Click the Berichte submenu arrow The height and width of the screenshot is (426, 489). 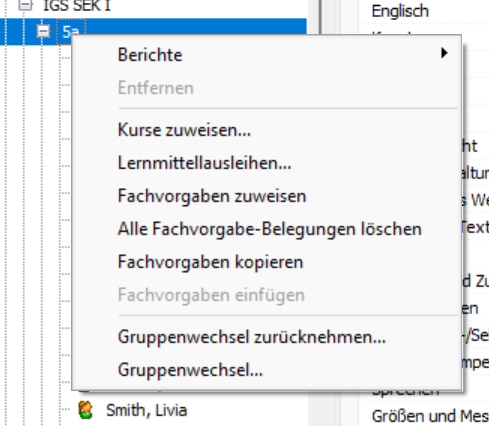pos(444,53)
